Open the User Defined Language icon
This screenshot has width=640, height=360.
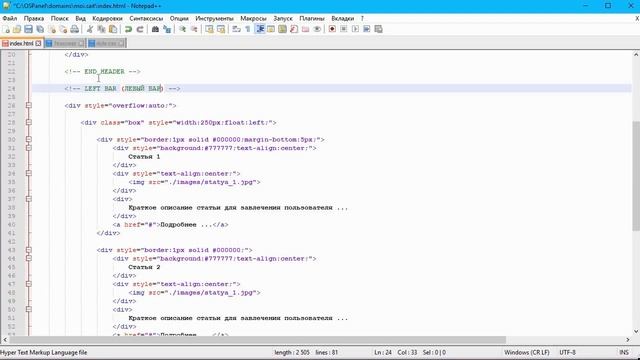[x=271, y=29]
